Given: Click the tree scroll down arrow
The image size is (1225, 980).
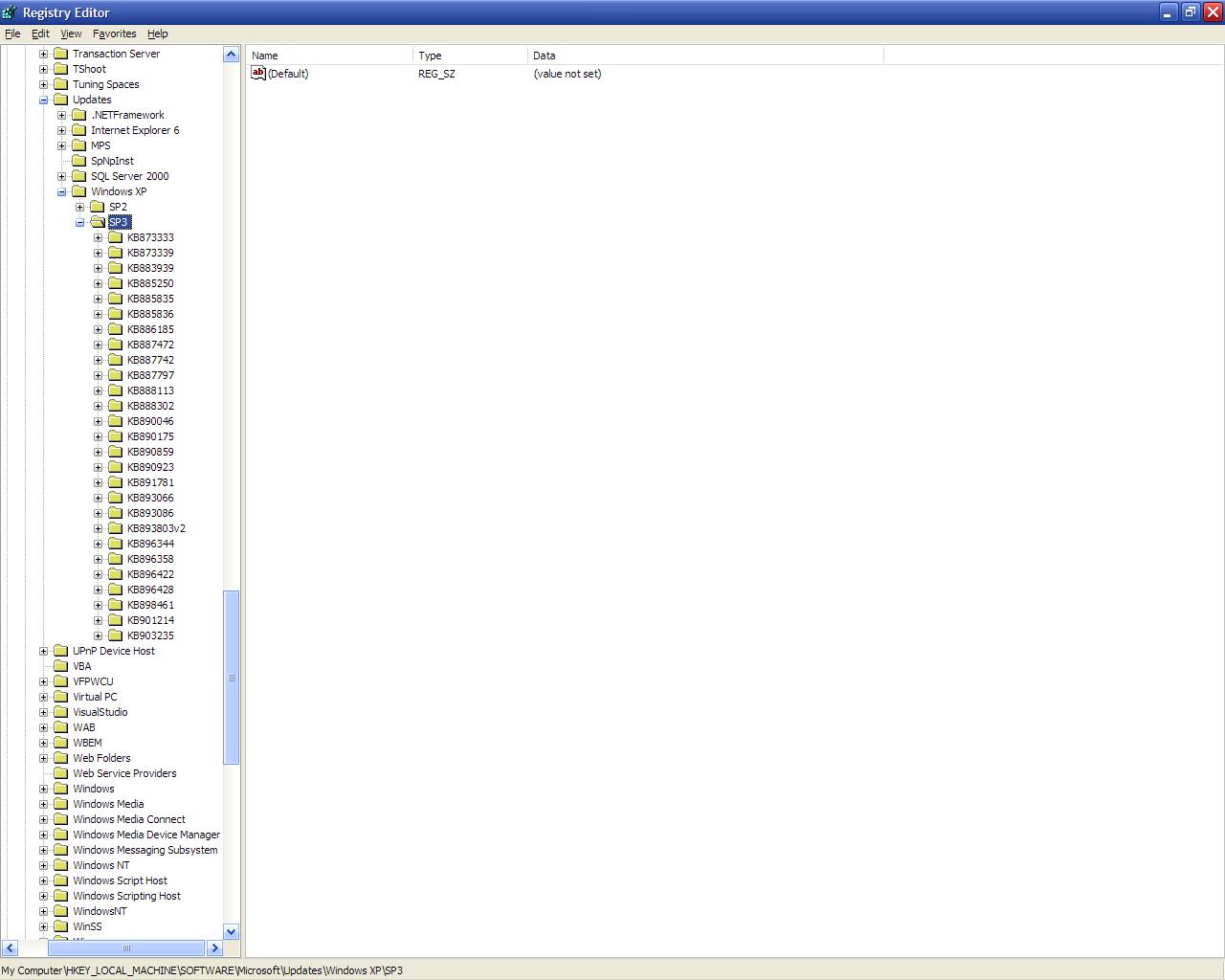Looking at the screenshot, I should [231, 931].
